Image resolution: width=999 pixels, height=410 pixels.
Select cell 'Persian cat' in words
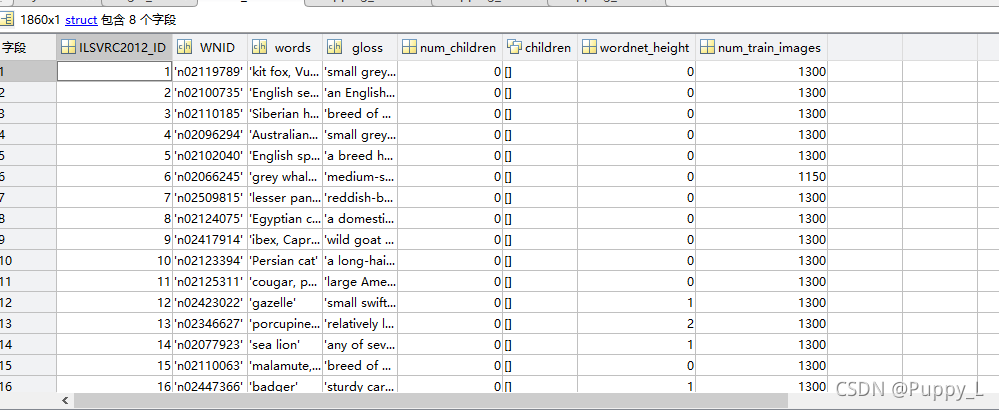[285, 260]
